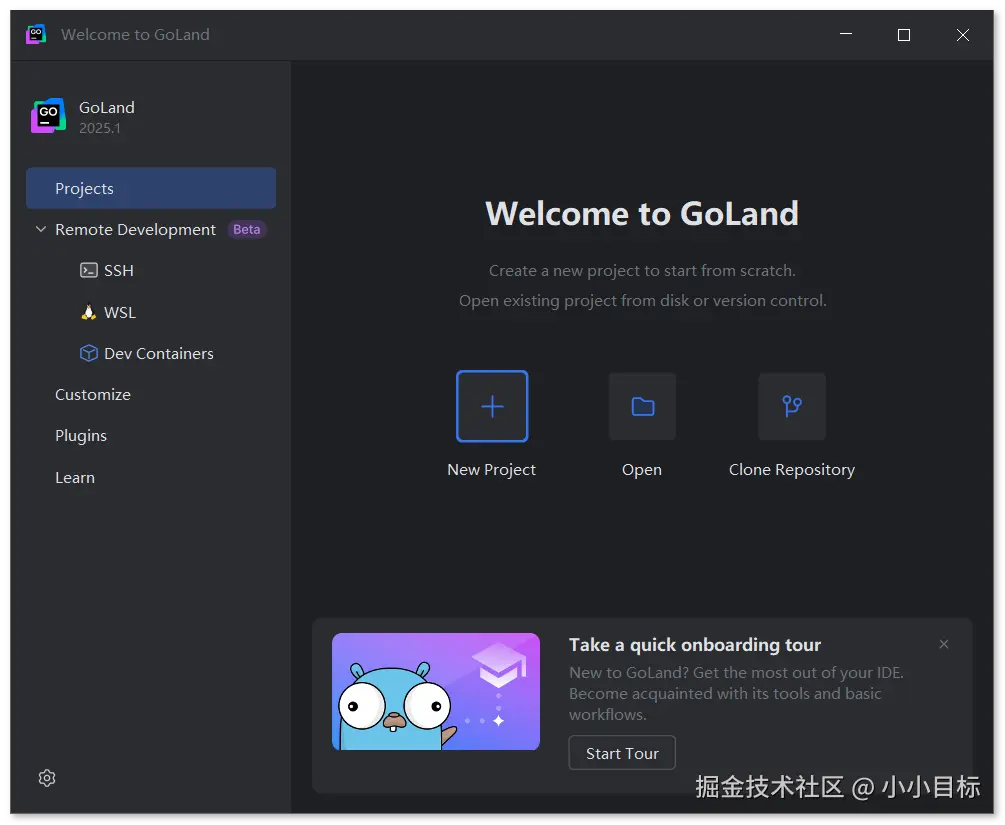
Task: Open the settings gear at bottom left
Action: [47, 778]
